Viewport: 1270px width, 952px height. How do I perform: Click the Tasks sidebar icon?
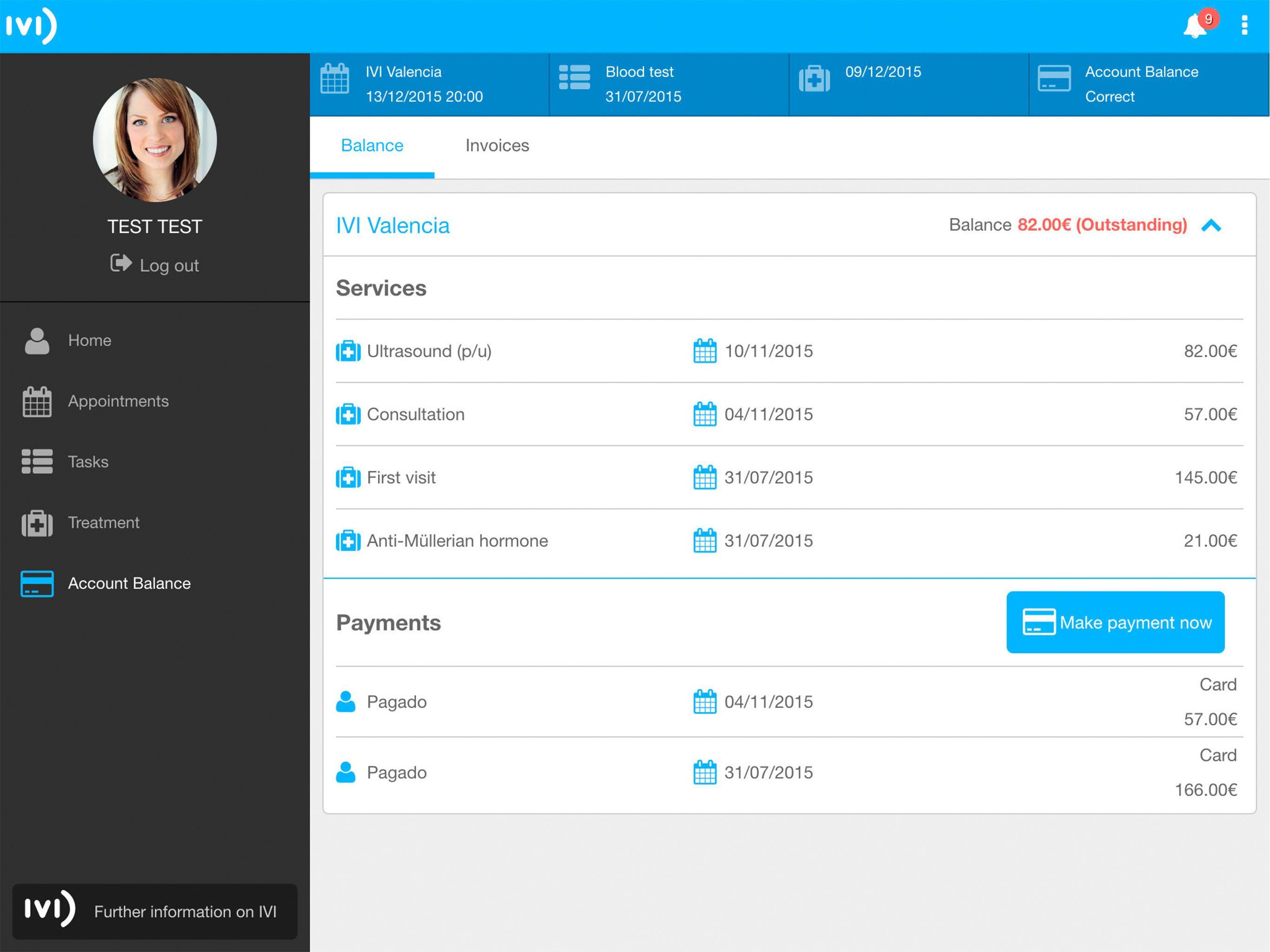click(x=38, y=460)
